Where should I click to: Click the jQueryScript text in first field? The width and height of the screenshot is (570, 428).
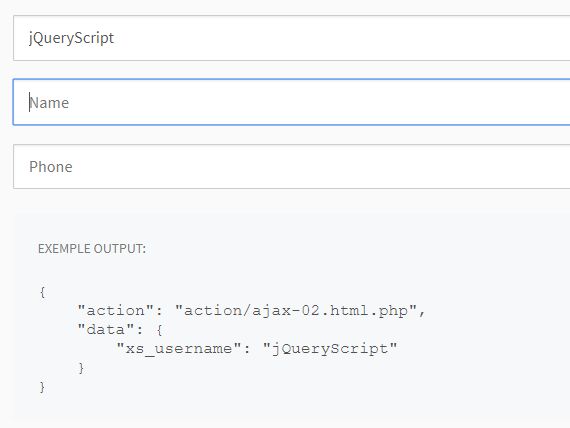coord(71,38)
